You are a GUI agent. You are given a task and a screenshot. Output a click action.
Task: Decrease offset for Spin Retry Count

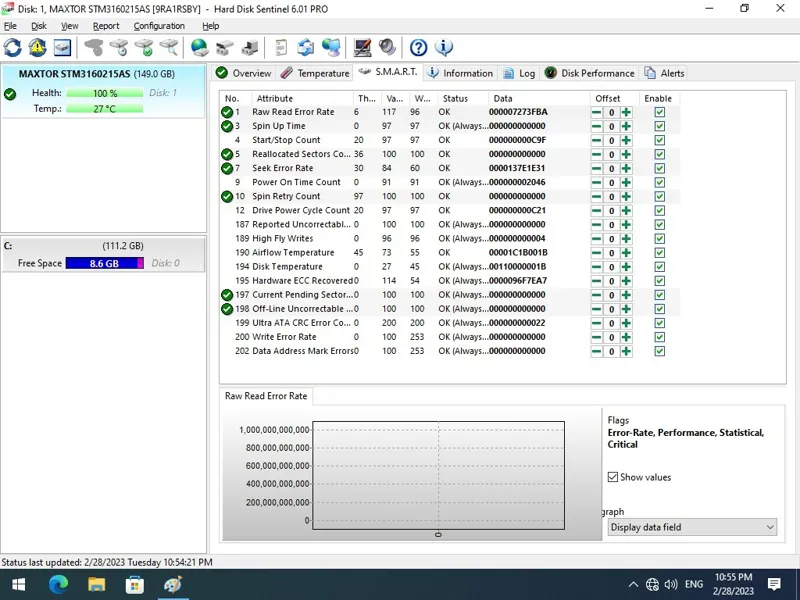point(596,196)
